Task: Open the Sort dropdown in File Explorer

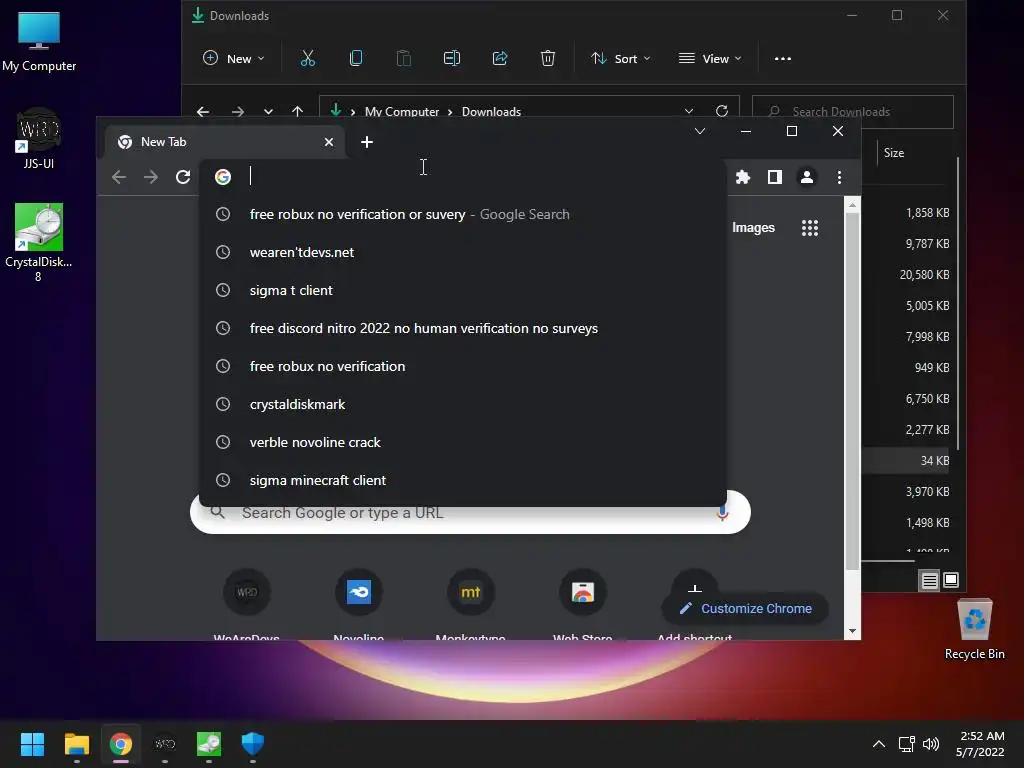Action: [x=620, y=59]
